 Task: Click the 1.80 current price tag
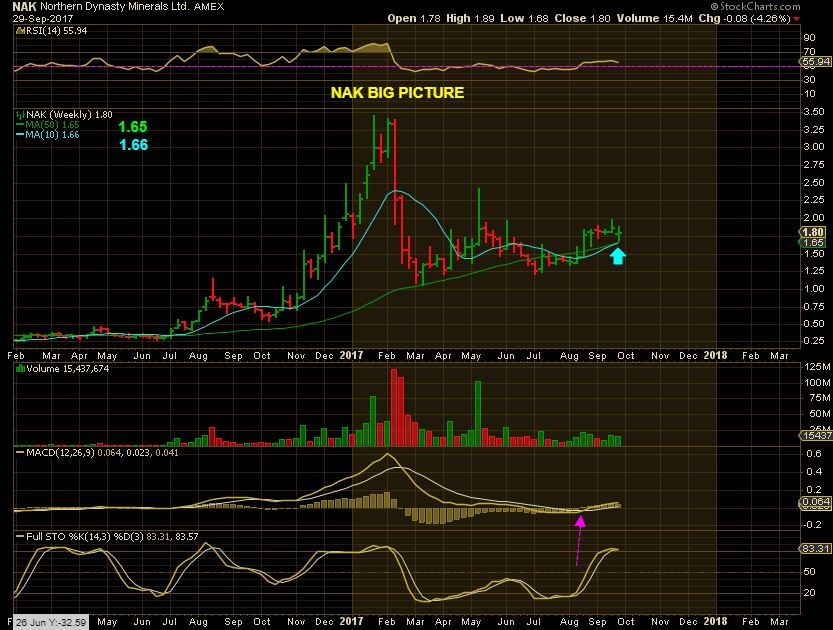[x=812, y=232]
